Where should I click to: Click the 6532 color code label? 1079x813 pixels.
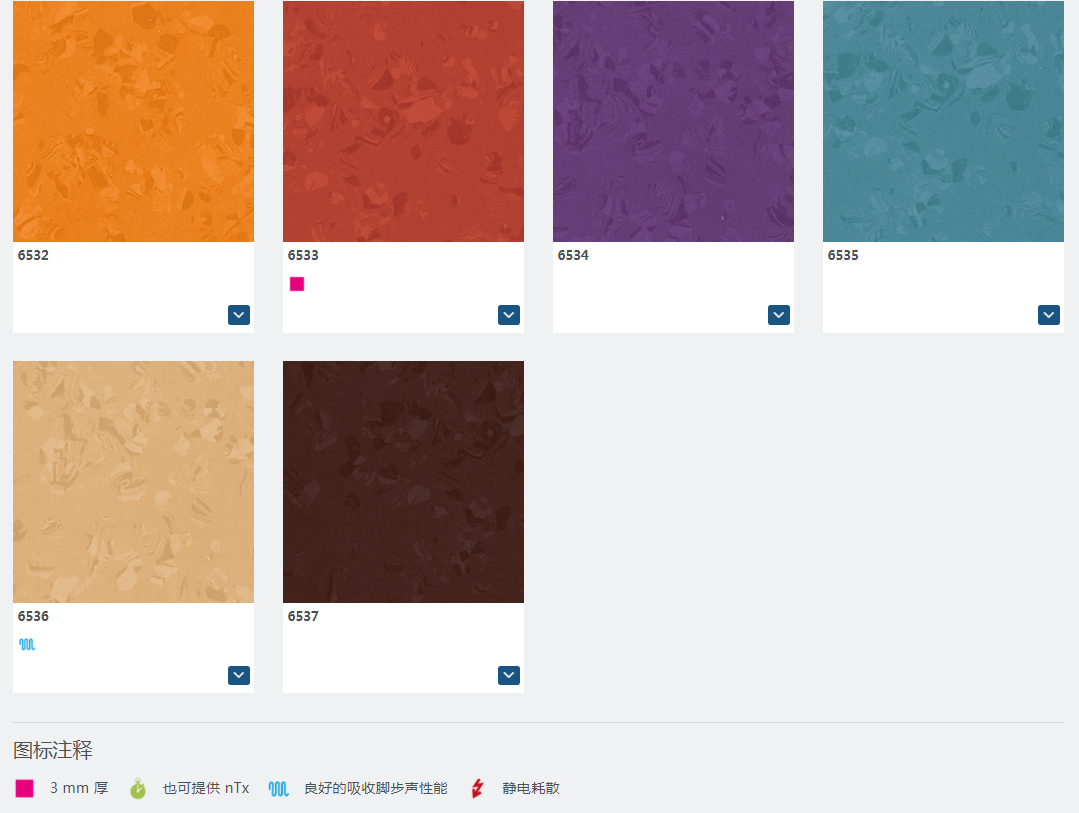(x=33, y=255)
